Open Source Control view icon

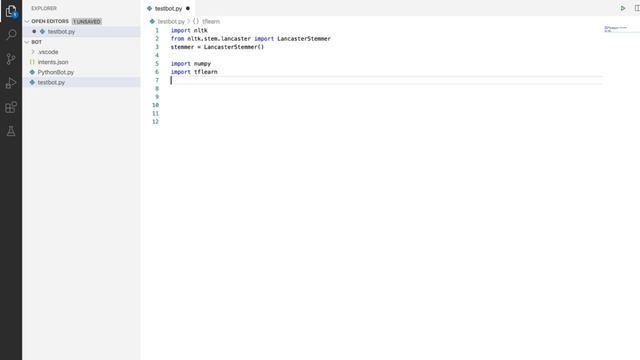pos(11,59)
